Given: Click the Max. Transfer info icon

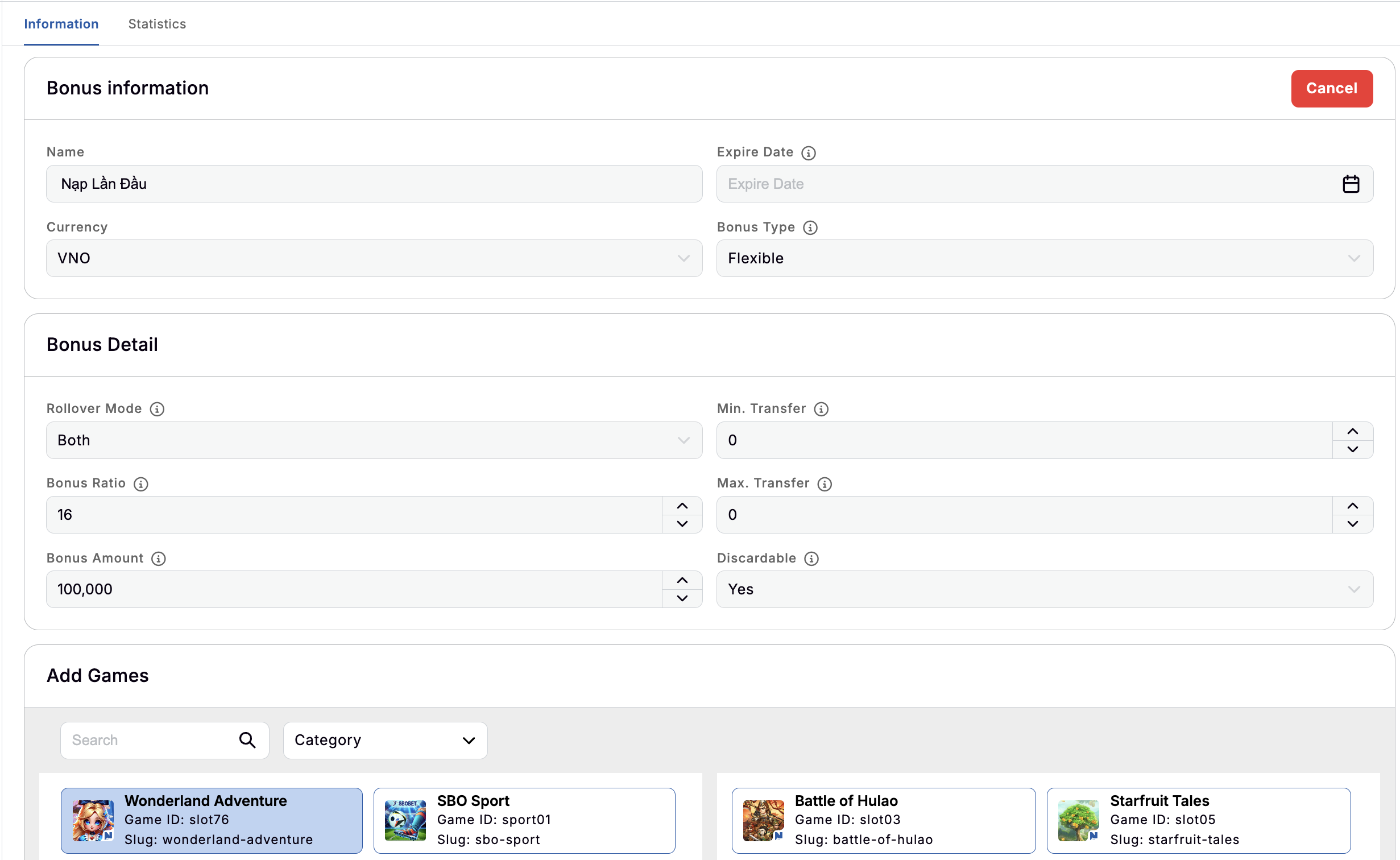Looking at the screenshot, I should click(825, 483).
